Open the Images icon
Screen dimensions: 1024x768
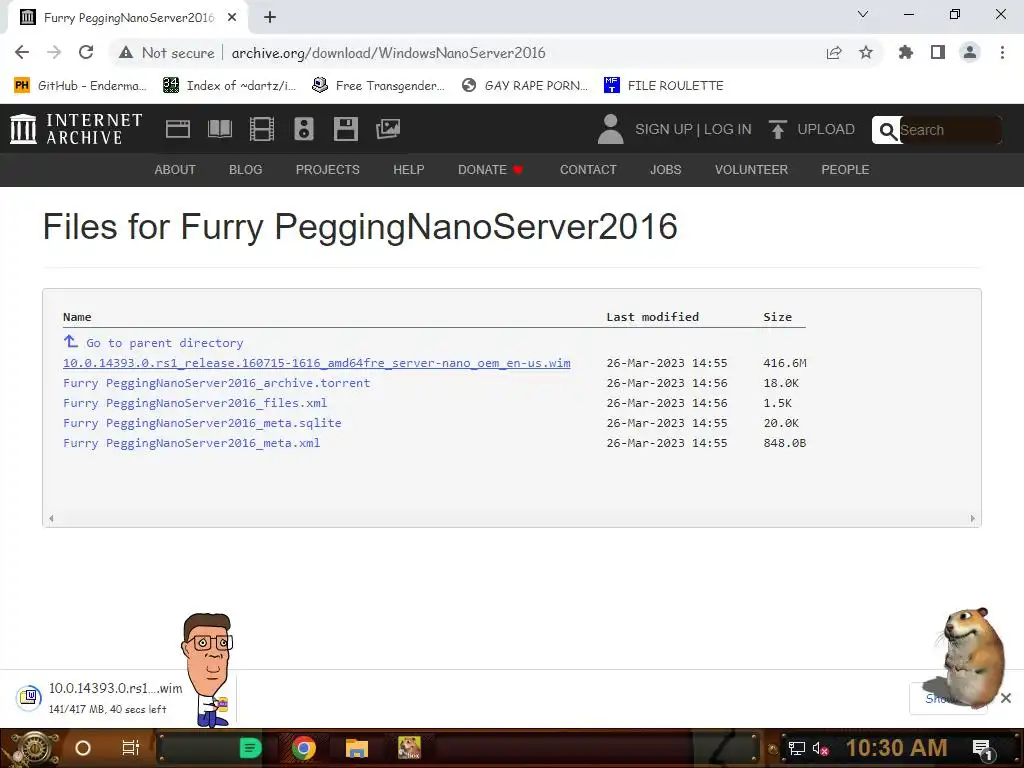point(388,129)
